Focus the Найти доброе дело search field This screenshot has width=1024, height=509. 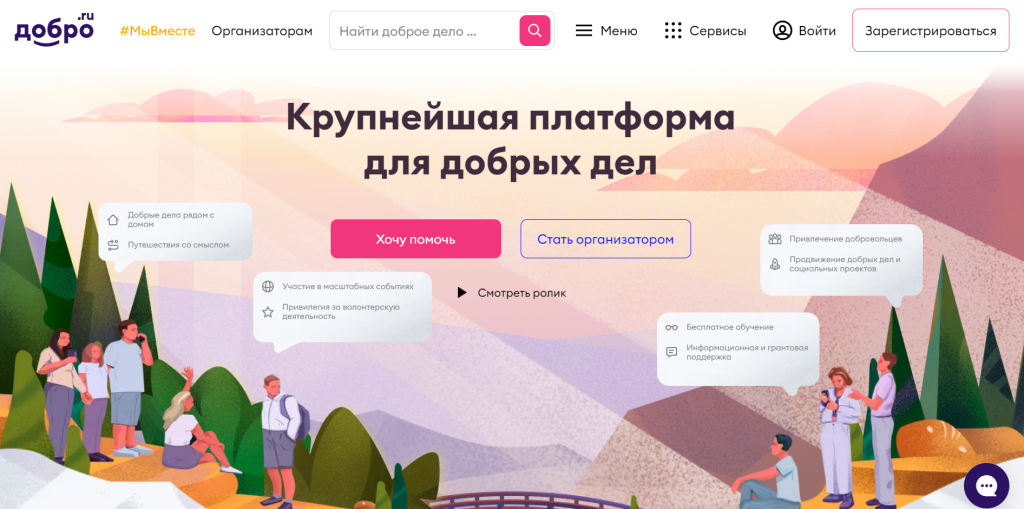coord(424,31)
